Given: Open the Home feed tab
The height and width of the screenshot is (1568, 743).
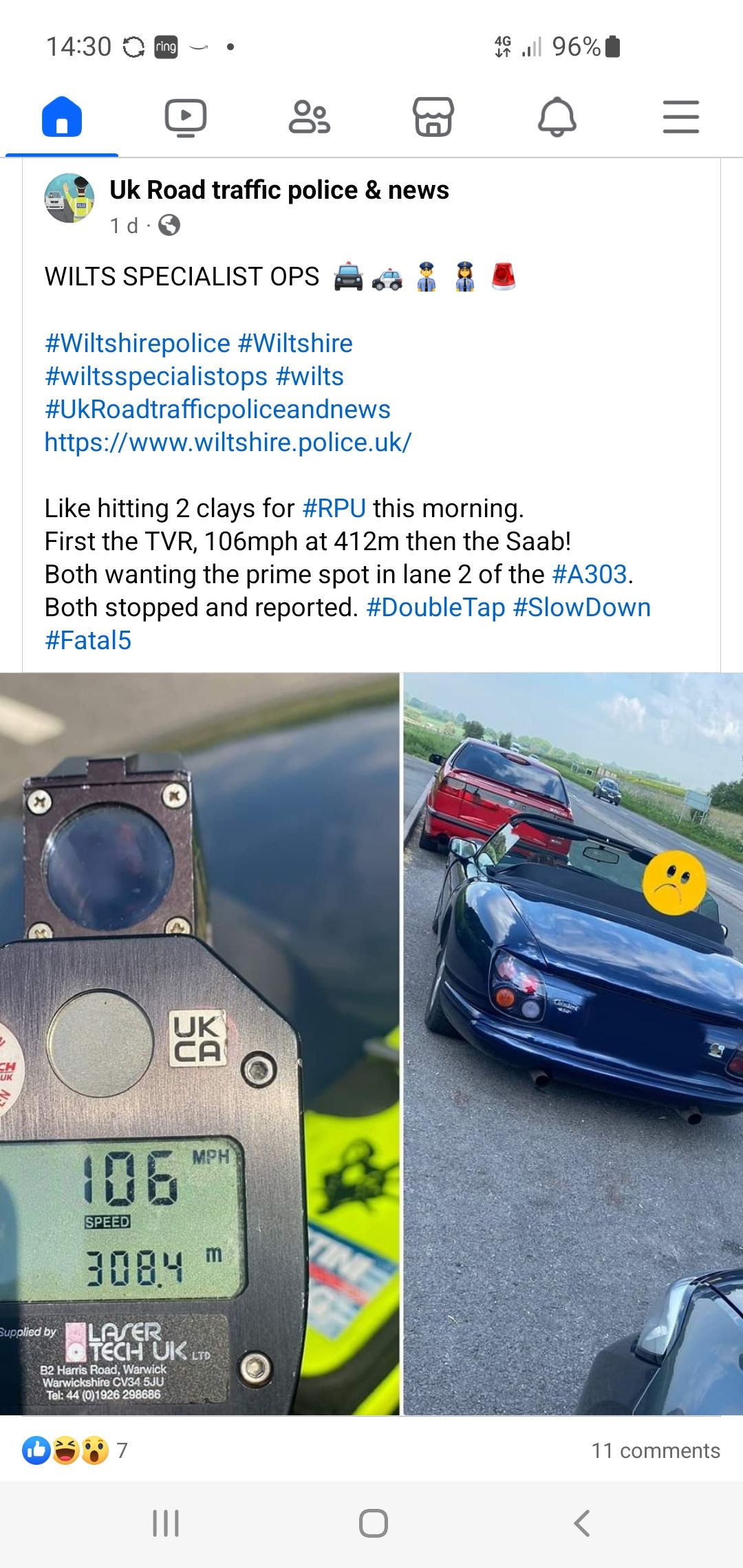Looking at the screenshot, I should click(62, 117).
